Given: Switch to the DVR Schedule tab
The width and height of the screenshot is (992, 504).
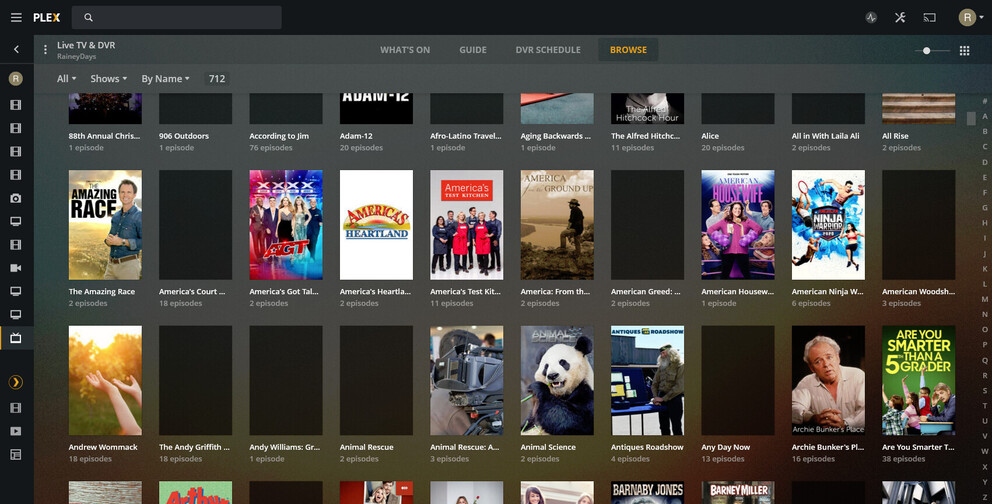Looking at the screenshot, I should pos(548,50).
